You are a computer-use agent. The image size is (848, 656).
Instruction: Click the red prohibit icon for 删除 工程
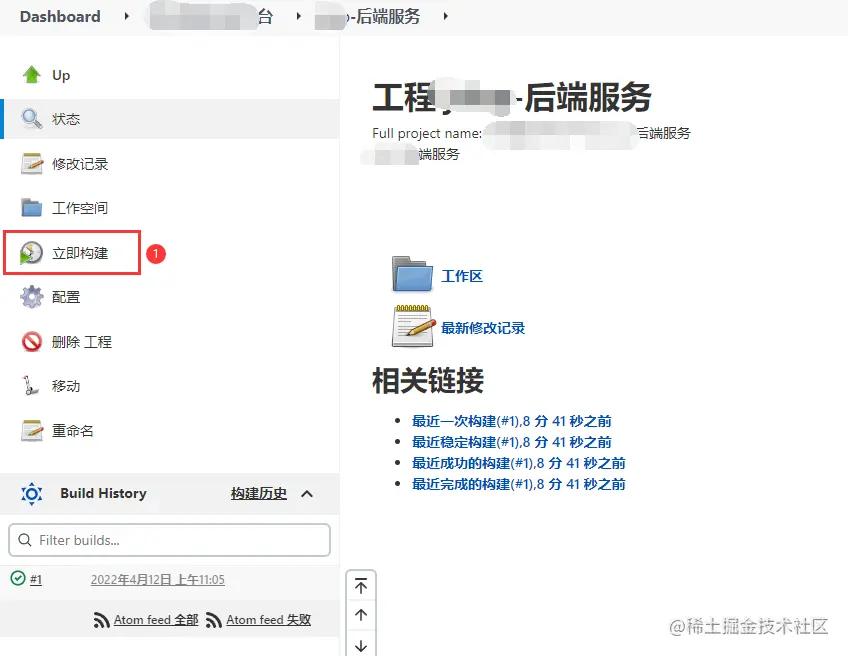point(31,342)
